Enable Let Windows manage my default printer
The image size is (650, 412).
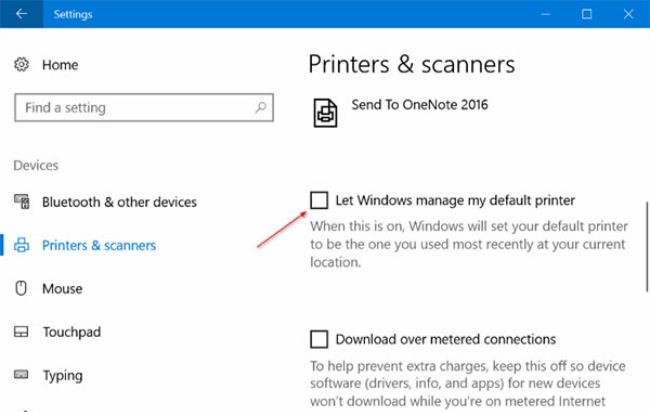[319, 200]
